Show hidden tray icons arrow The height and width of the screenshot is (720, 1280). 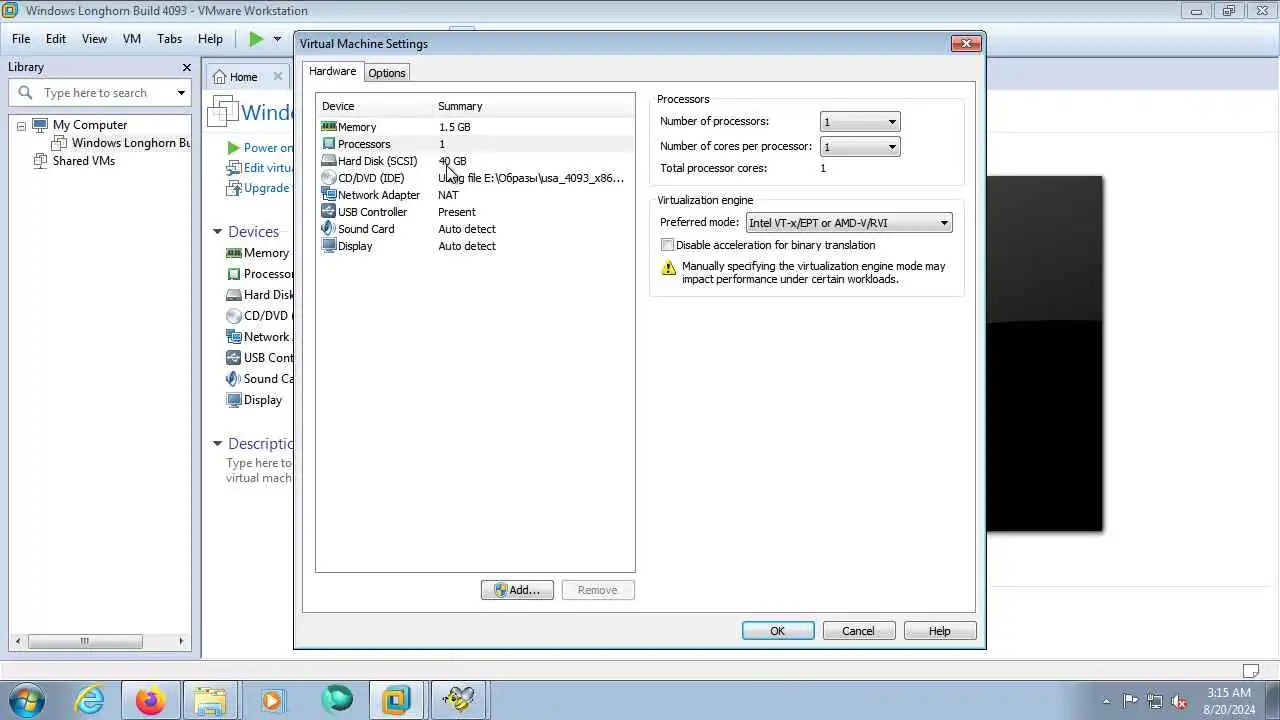tap(1106, 701)
